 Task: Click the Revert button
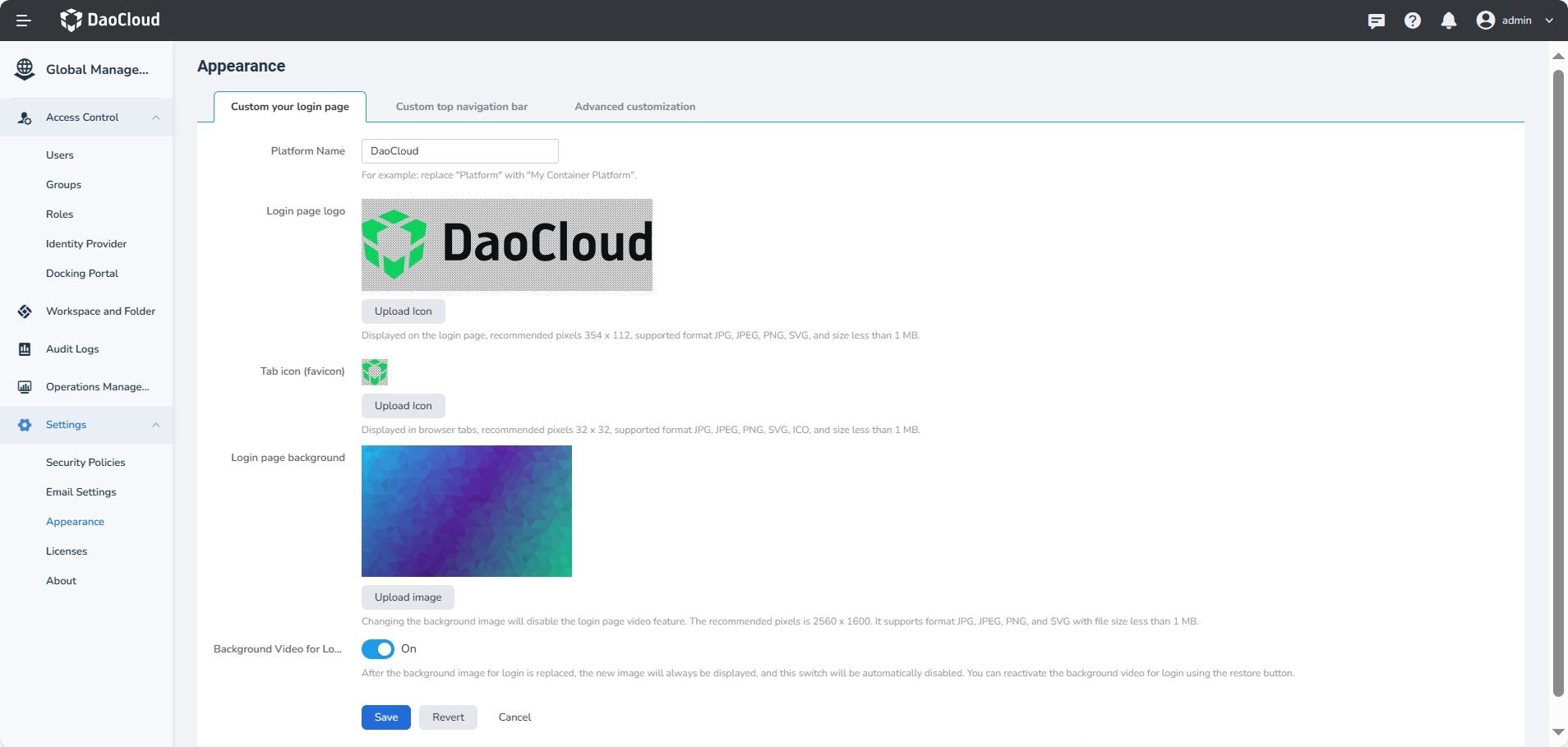(x=448, y=717)
